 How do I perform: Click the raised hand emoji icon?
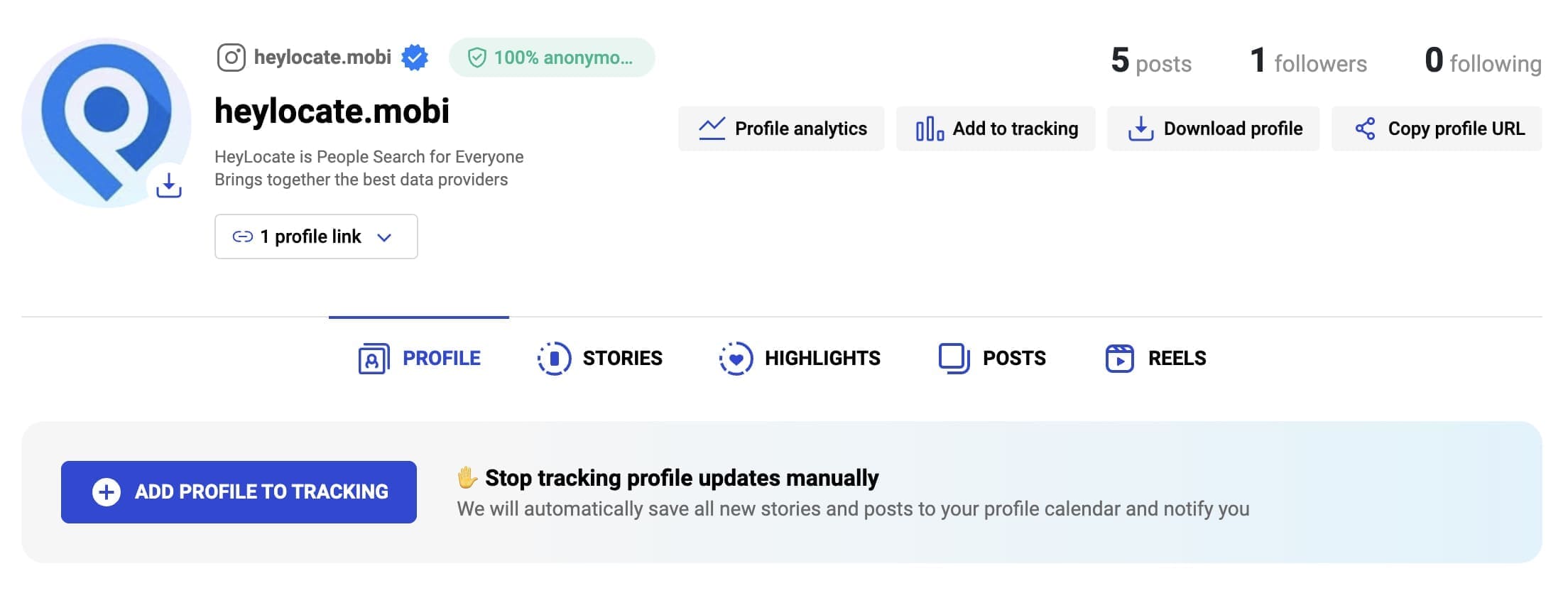[467, 477]
